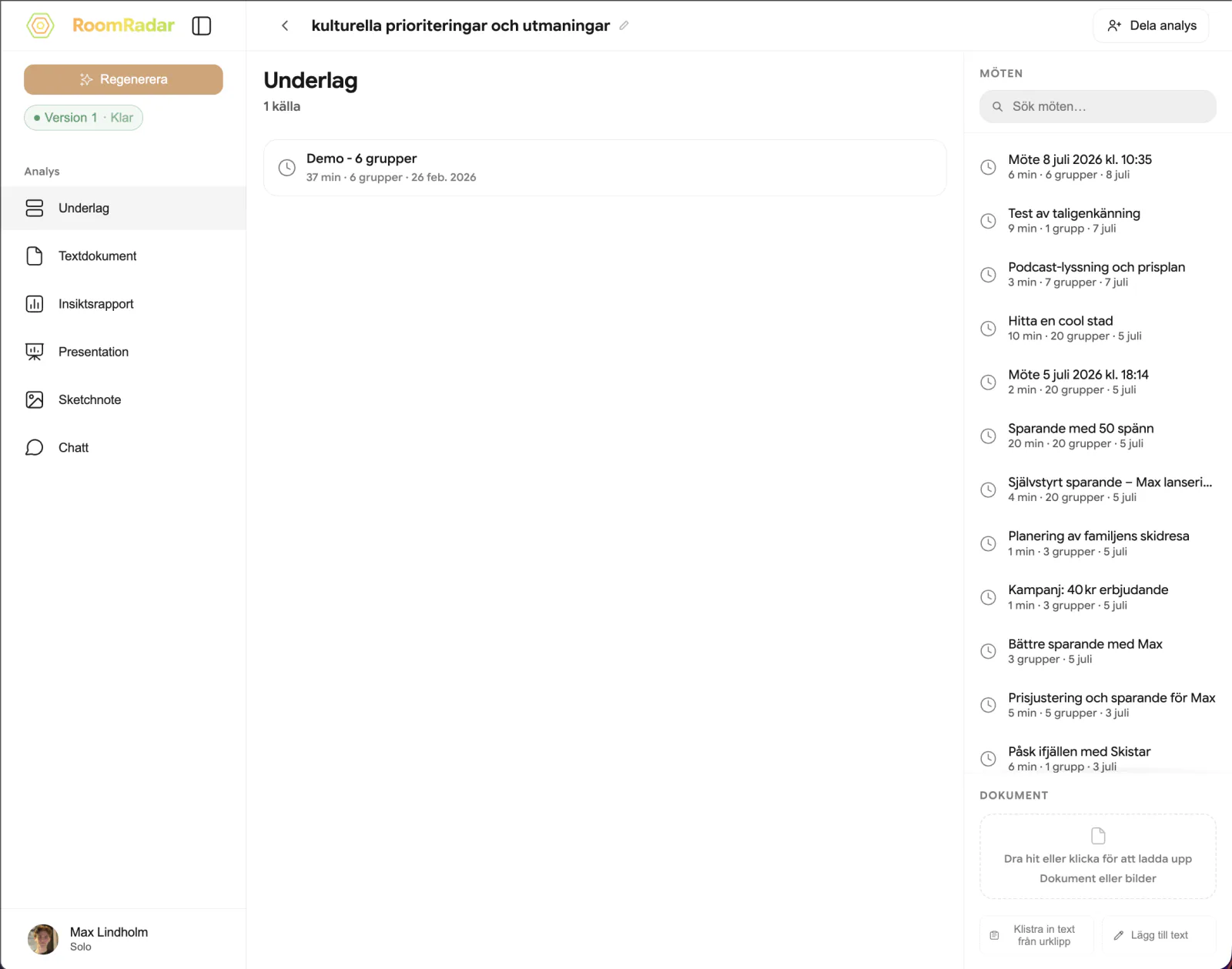1232x969 pixels.
Task: Click the clock icon beside Möte 8 juli 2026
Action: click(988, 167)
